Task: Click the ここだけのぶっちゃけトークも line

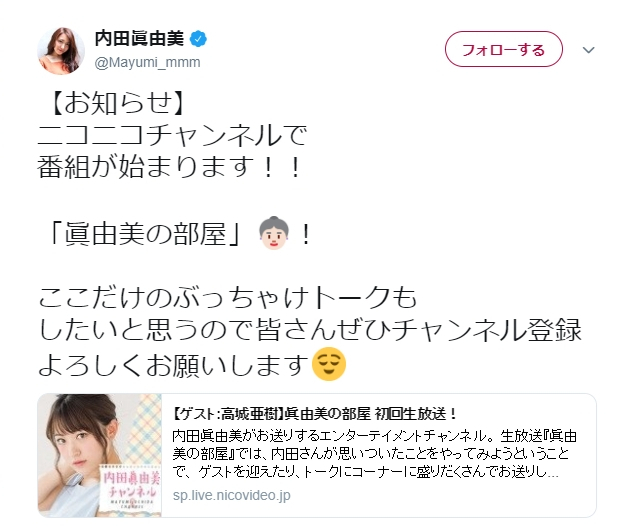Action: (x=227, y=298)
